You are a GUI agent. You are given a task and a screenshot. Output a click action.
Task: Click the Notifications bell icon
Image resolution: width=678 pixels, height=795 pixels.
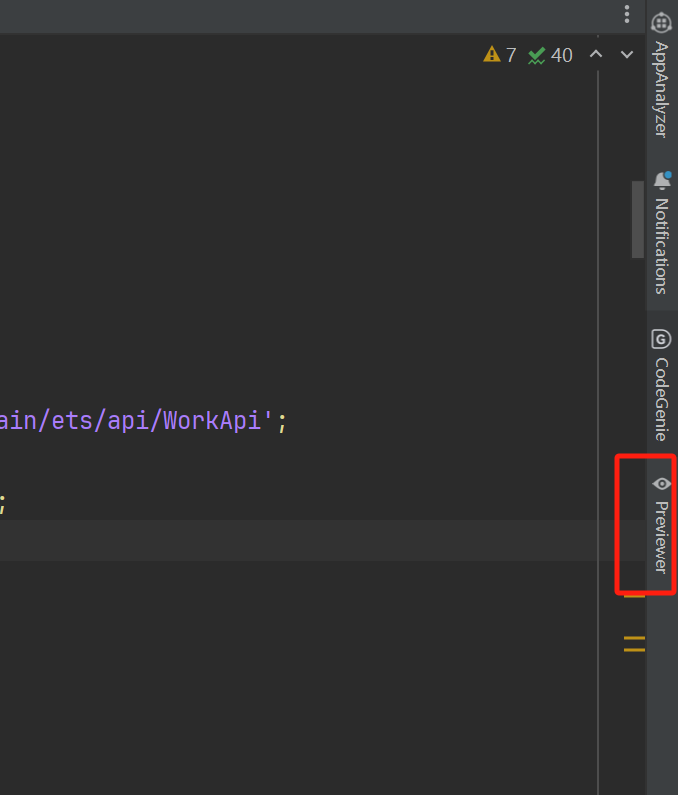coord(661,181)
